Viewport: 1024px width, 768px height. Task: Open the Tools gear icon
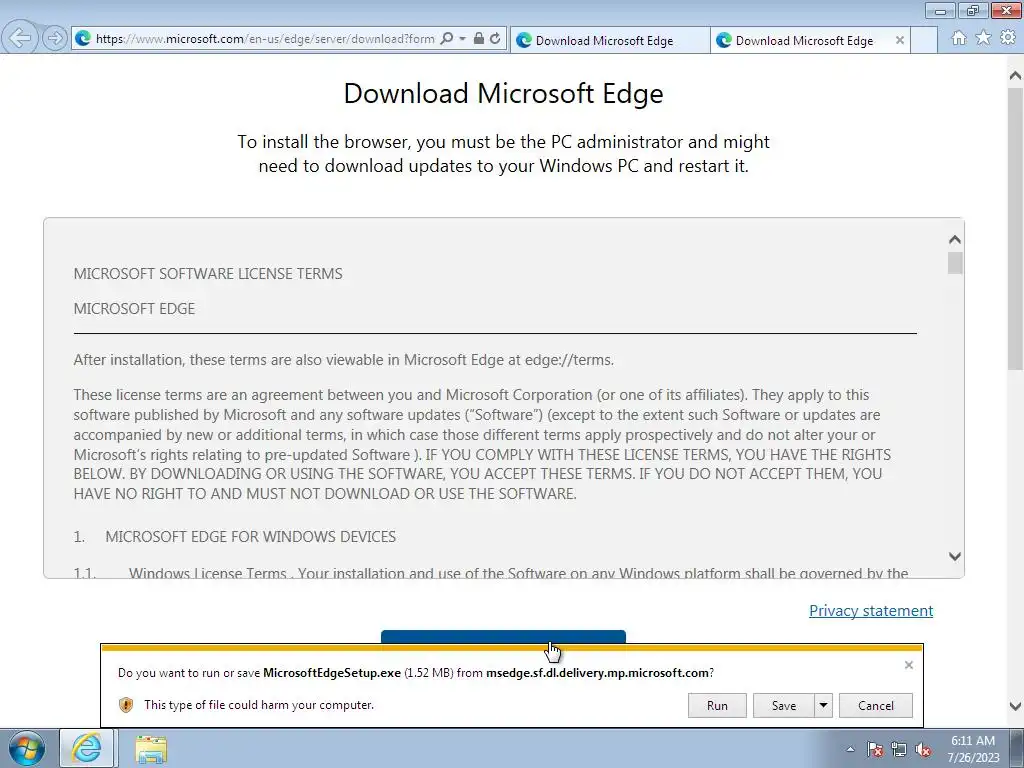pyautogui.click(x=1008, y=38)
